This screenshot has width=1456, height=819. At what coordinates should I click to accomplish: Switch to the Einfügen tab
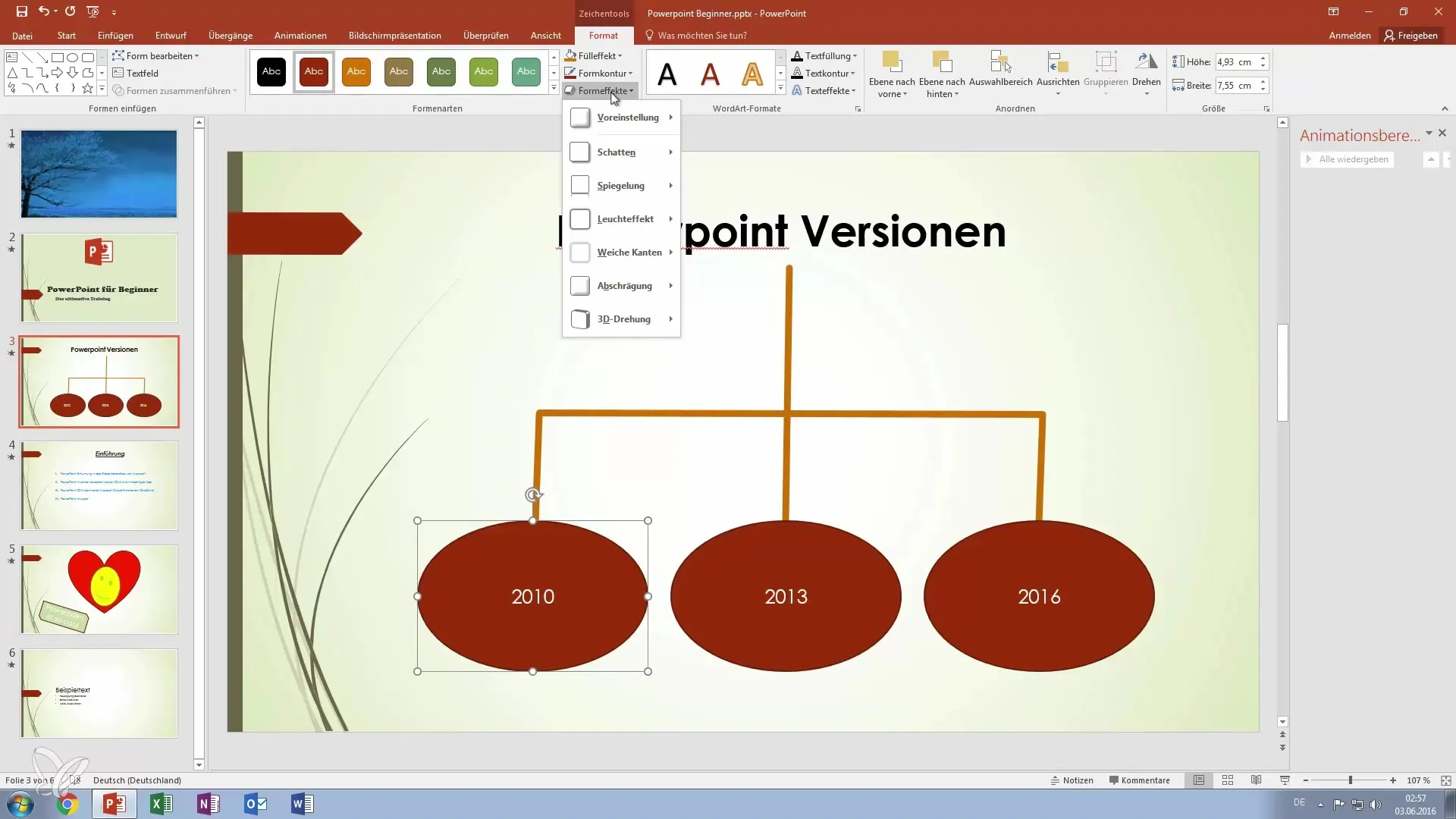pos(115,36)
